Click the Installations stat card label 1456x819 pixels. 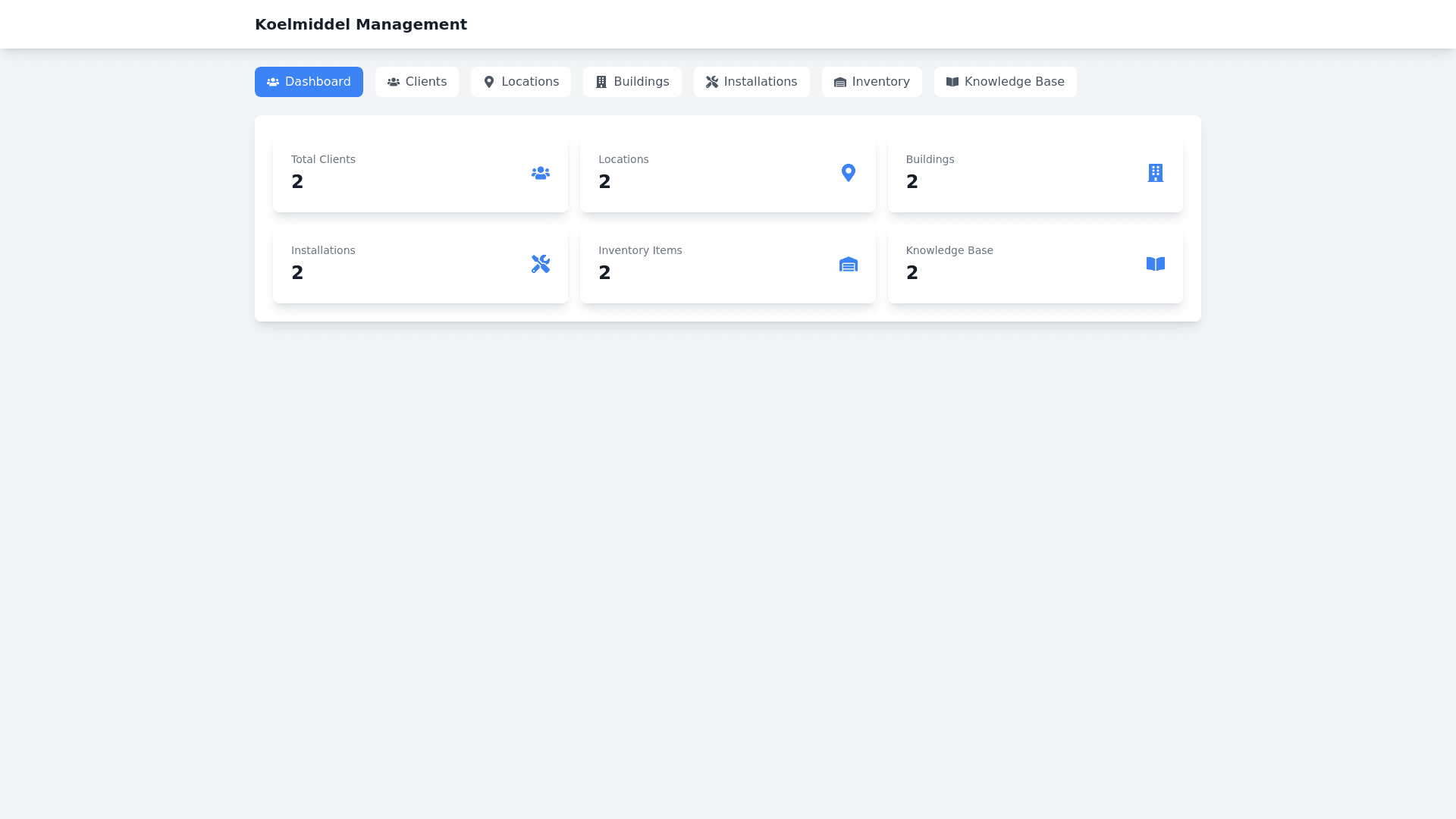click(323, 250)
